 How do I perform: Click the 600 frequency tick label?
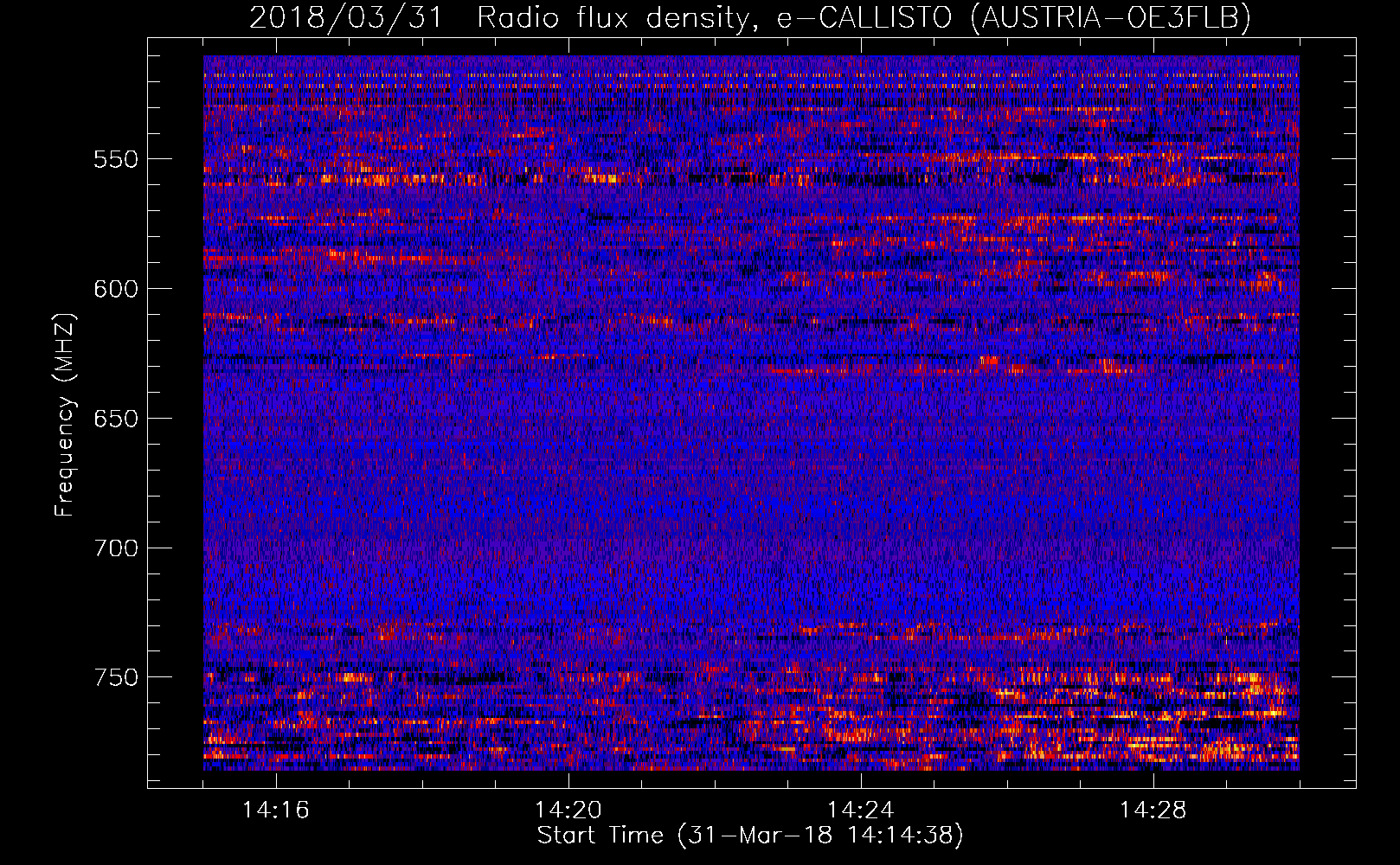[x=116, y=289]
